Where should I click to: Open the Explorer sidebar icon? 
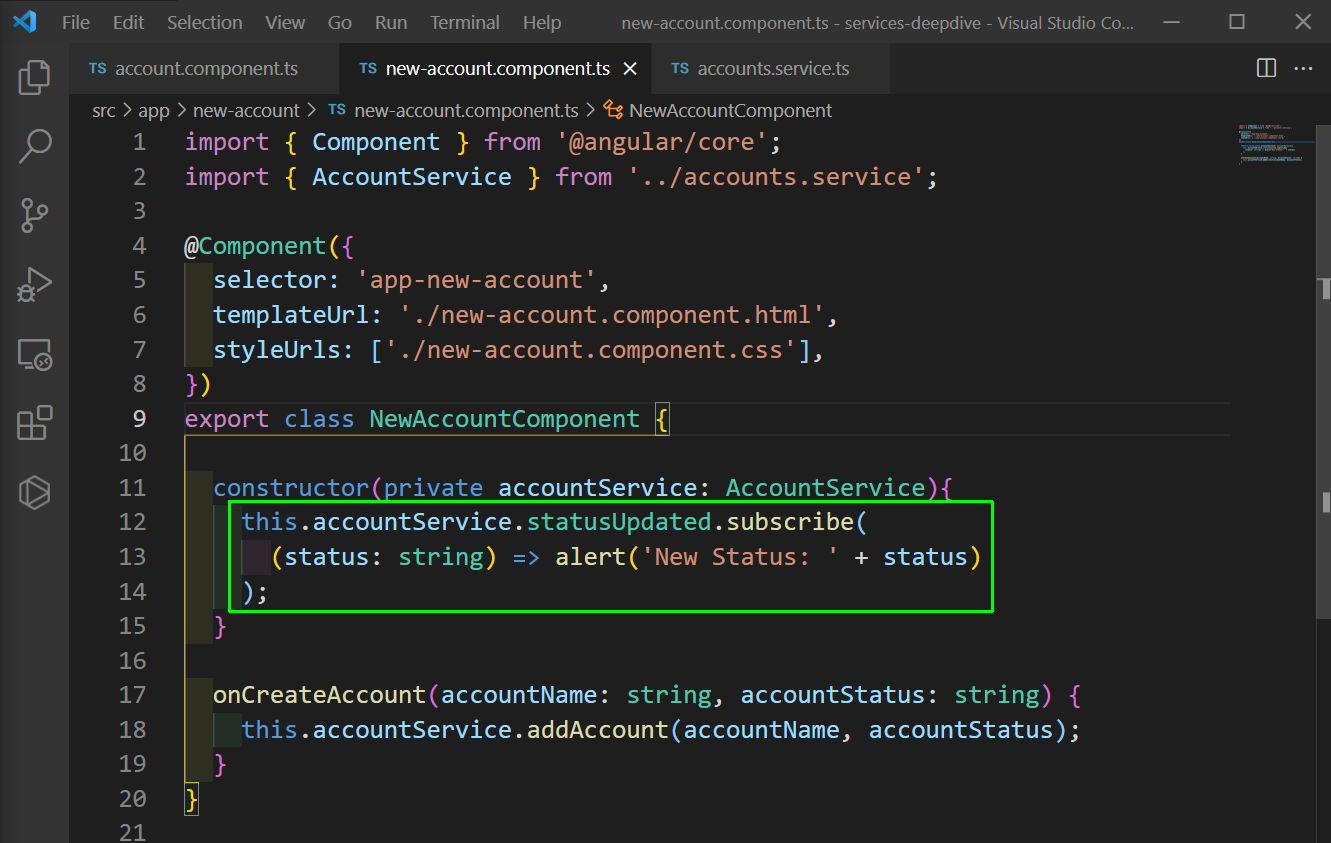[34, 77]
